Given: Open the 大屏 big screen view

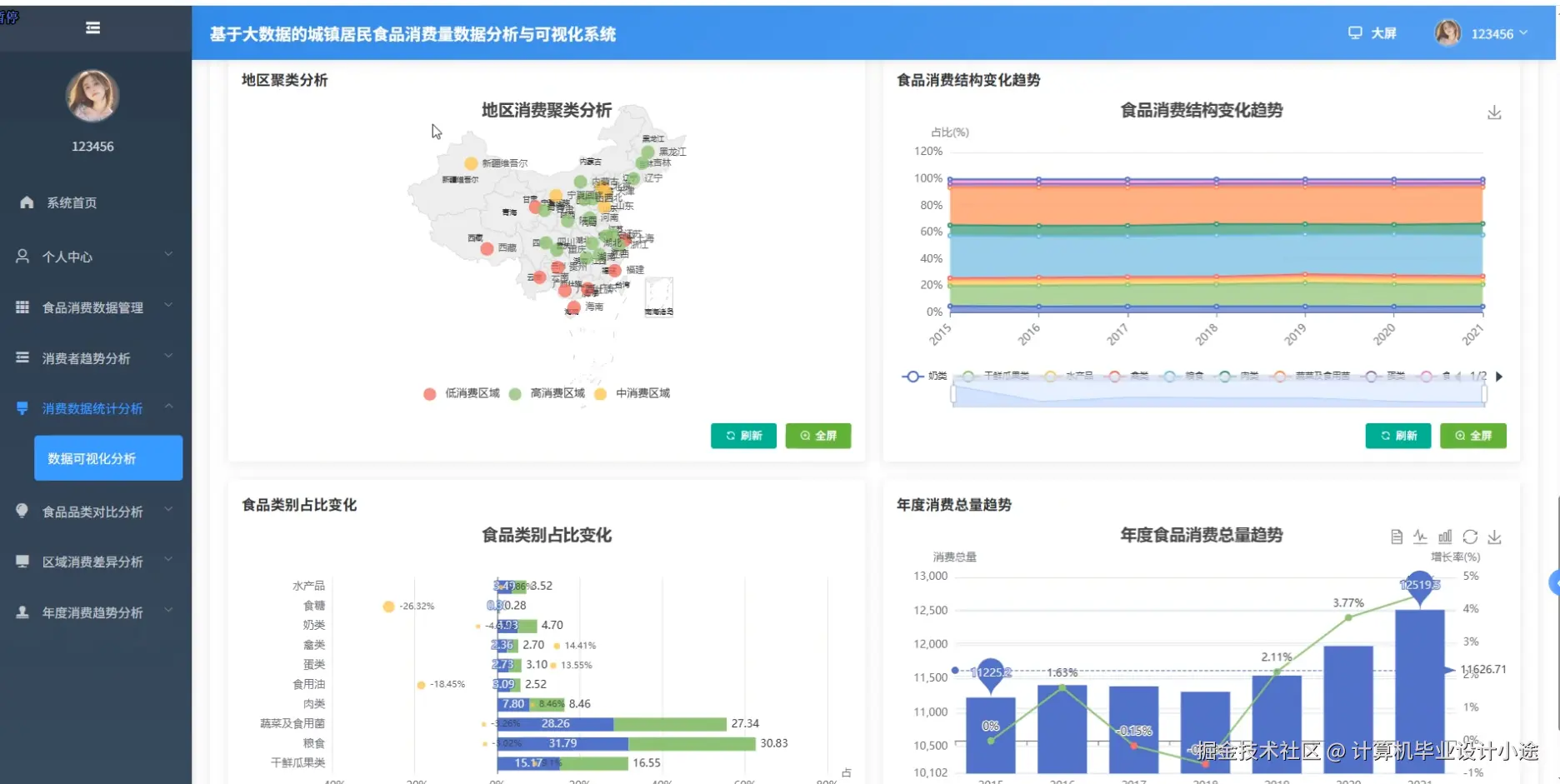Looking at the screenshot, I should (x=1371, y=33).
